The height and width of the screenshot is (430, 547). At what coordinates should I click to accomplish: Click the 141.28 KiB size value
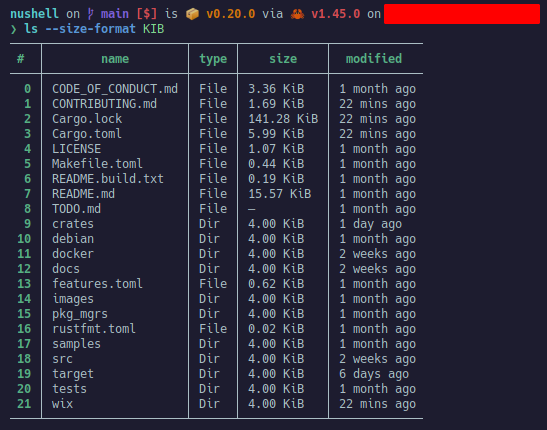tap(283, 119)
